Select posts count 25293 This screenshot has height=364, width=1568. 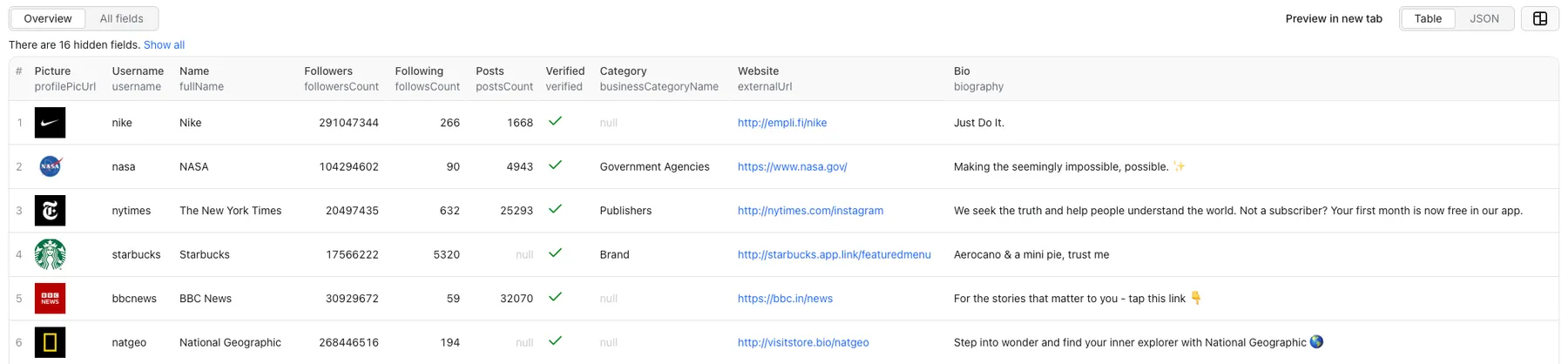[517, 211]
